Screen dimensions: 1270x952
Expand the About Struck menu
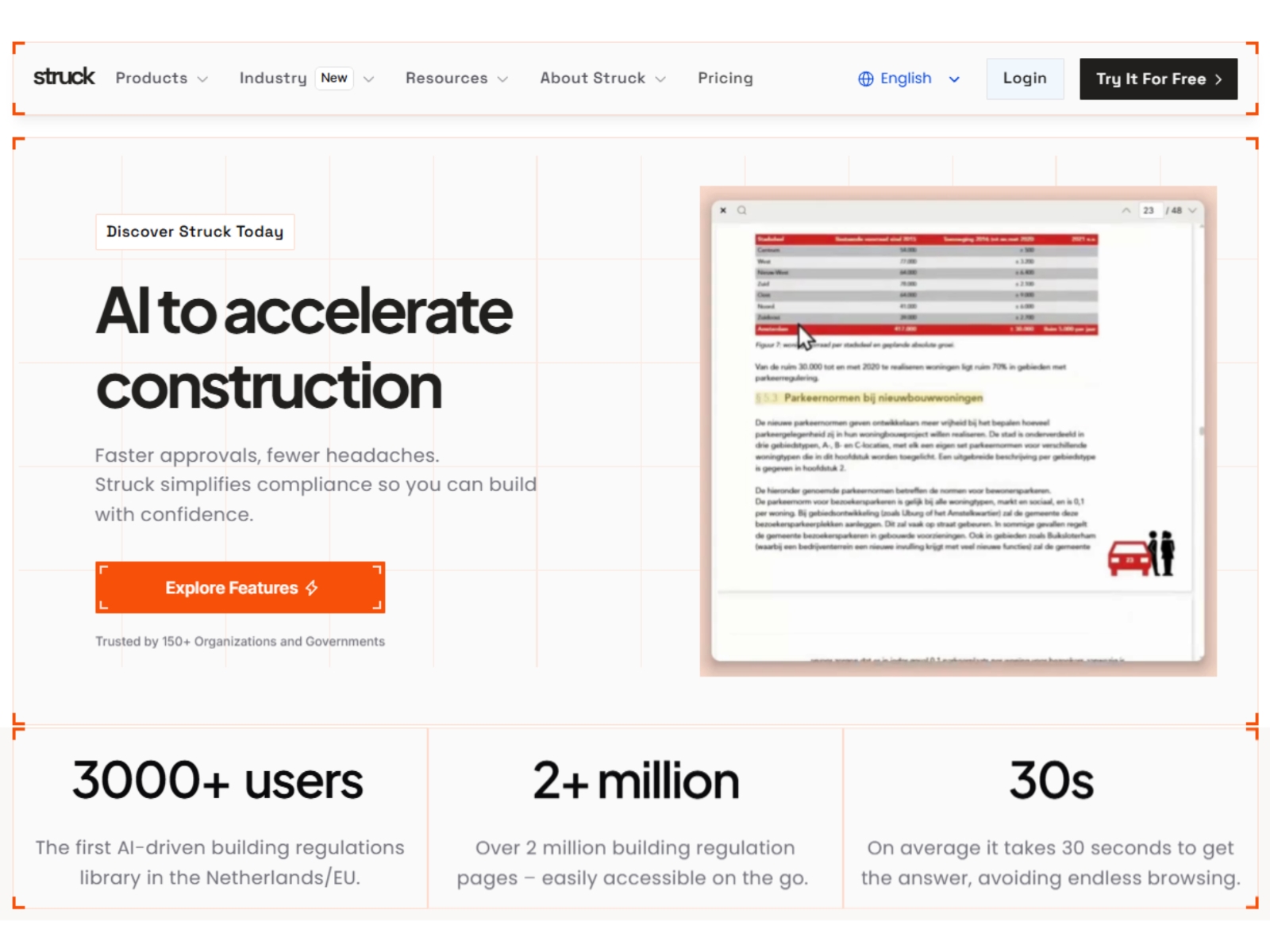602,79
